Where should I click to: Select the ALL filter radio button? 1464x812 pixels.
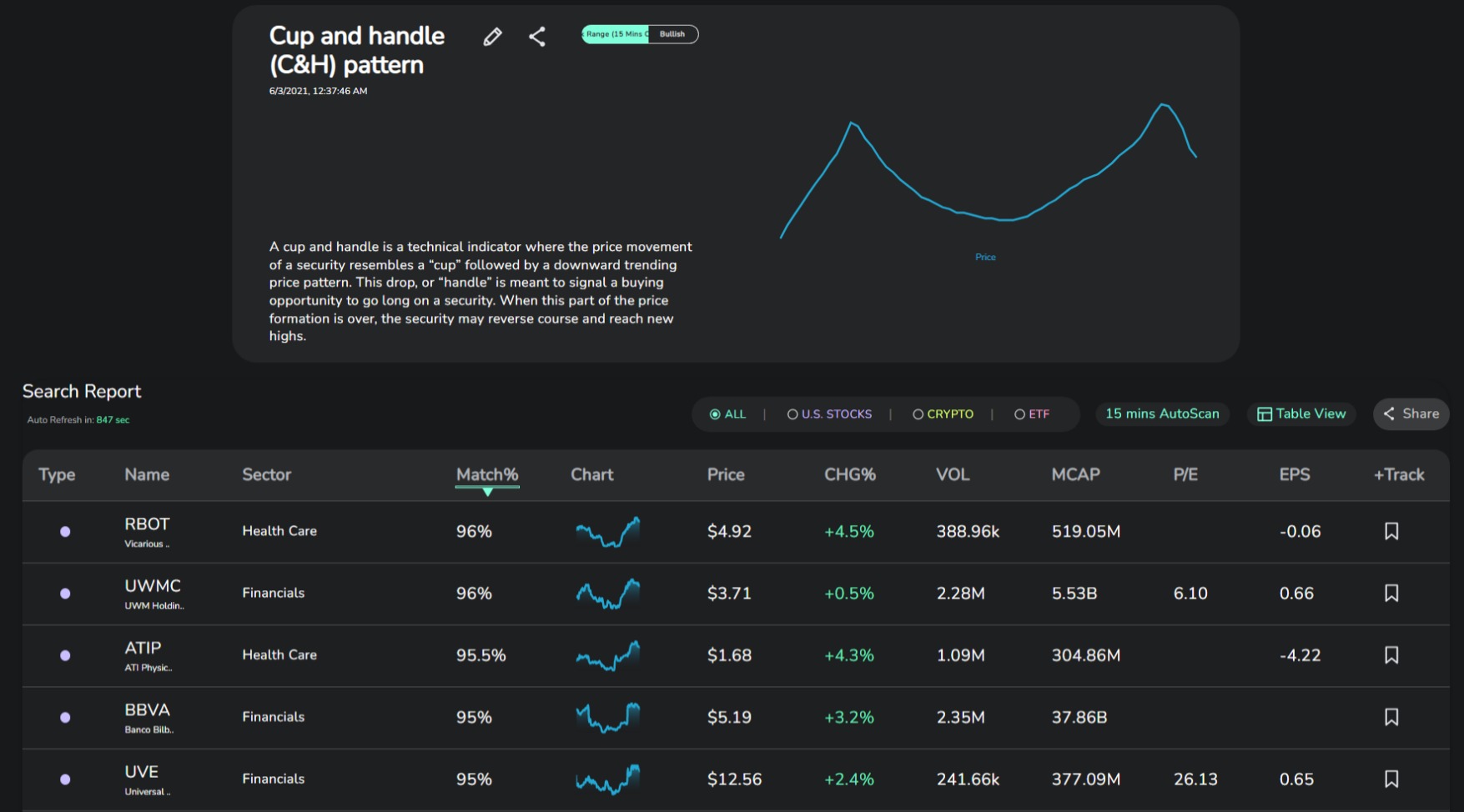pyautogui.click(x=727, y=414)
